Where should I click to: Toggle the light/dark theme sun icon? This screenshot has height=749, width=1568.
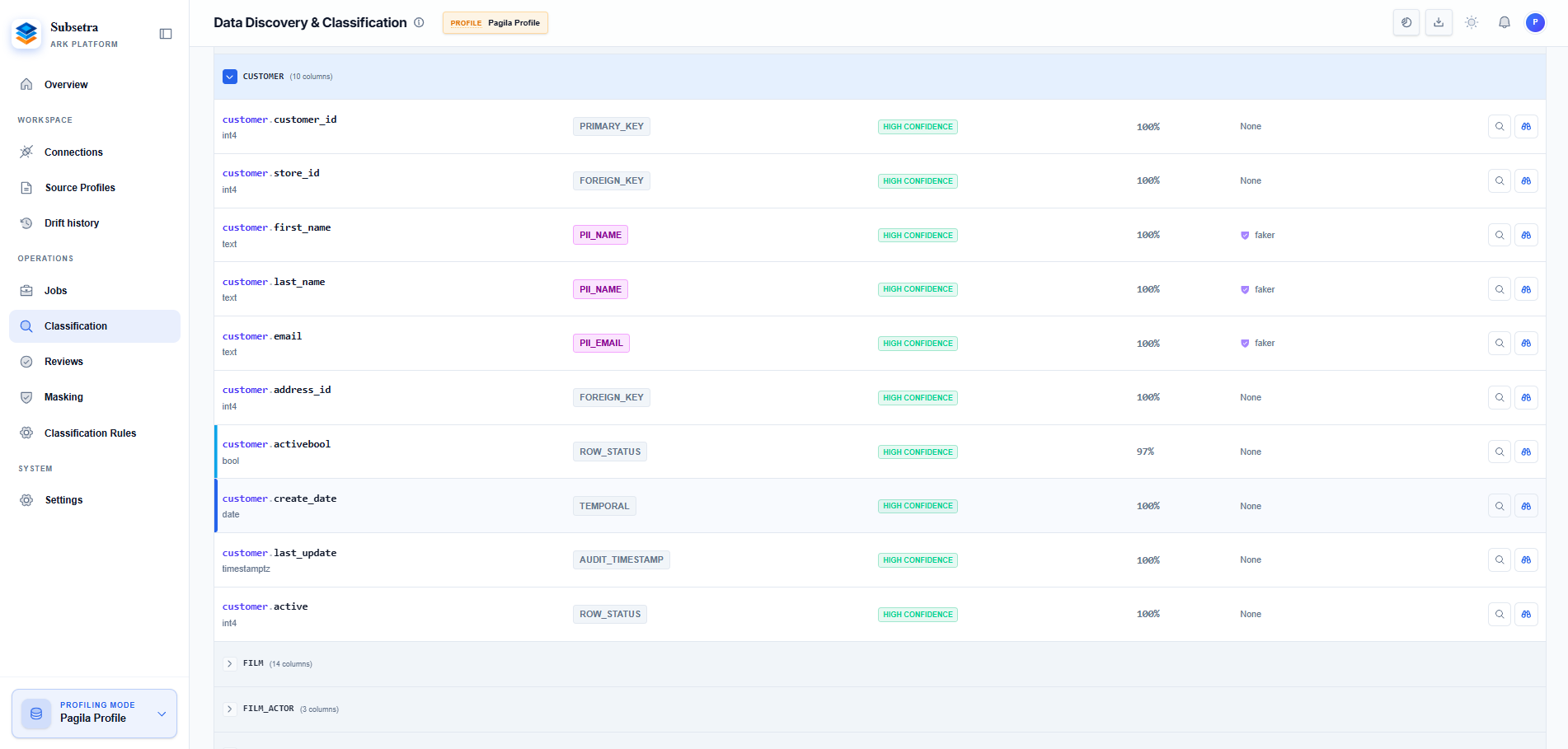(1472, 22)
